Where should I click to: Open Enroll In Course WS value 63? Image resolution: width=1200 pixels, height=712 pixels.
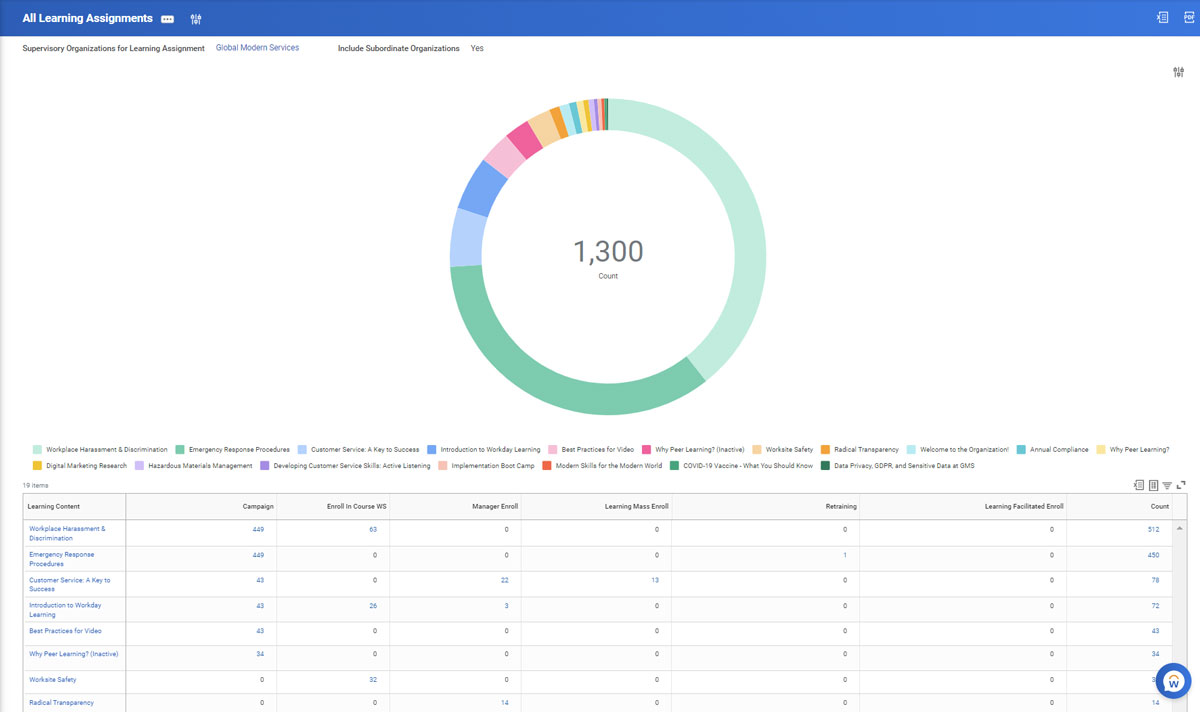coord(373,529)
